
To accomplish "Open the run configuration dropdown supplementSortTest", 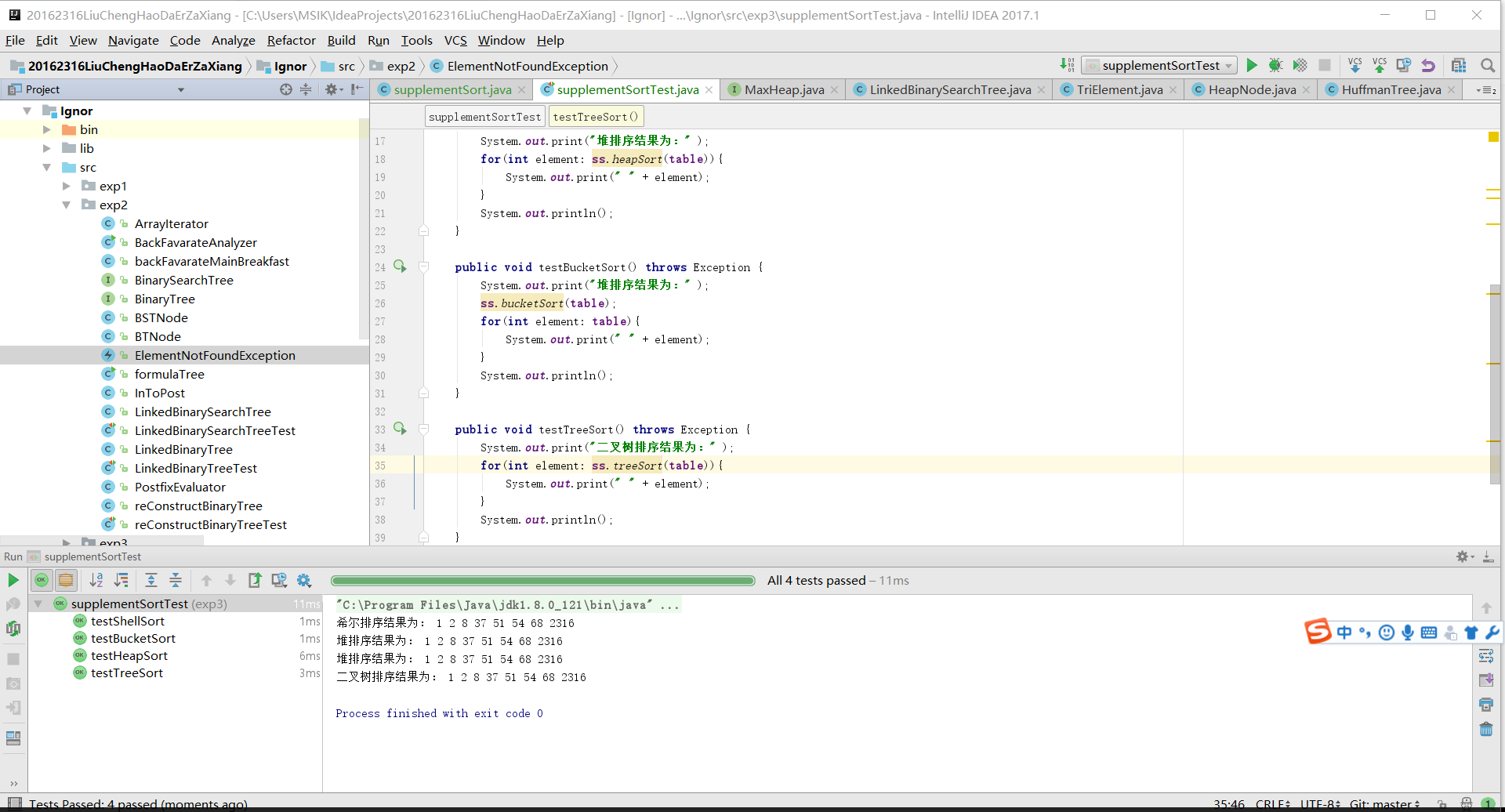I will tap(1159, 65).
